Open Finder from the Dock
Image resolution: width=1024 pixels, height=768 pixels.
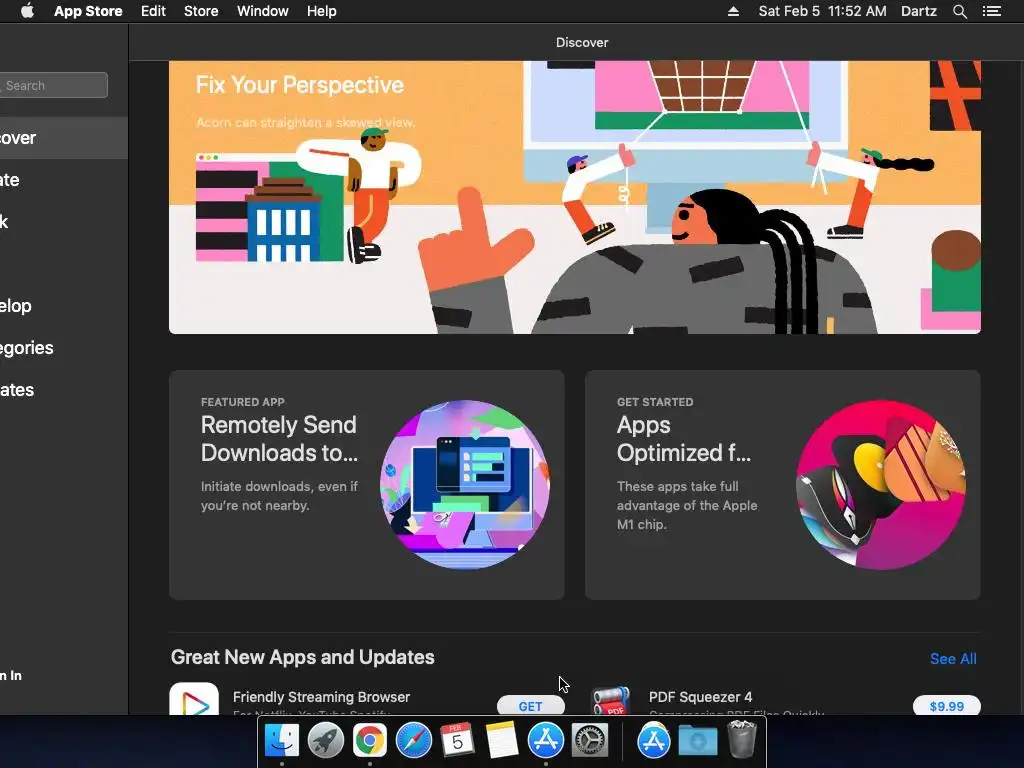tap(281, 740)
